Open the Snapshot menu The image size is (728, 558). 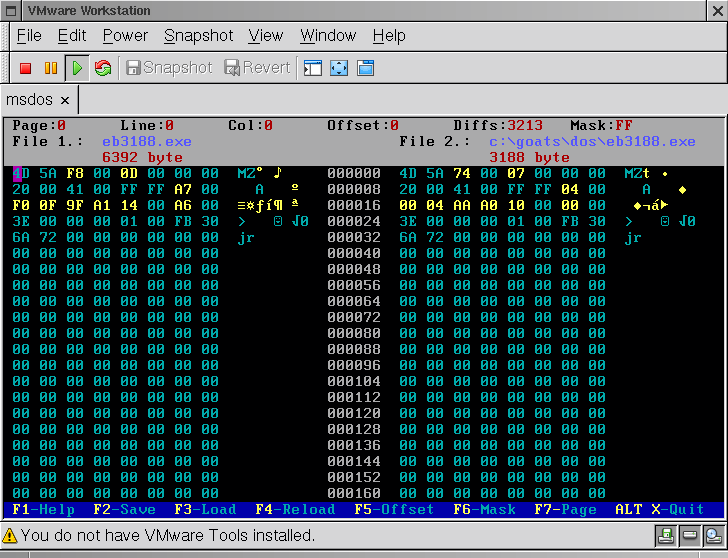198,35
